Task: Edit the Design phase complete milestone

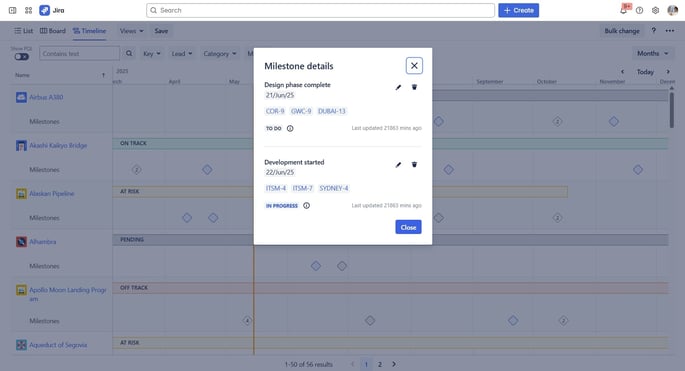Action: [x=398, y=87]
